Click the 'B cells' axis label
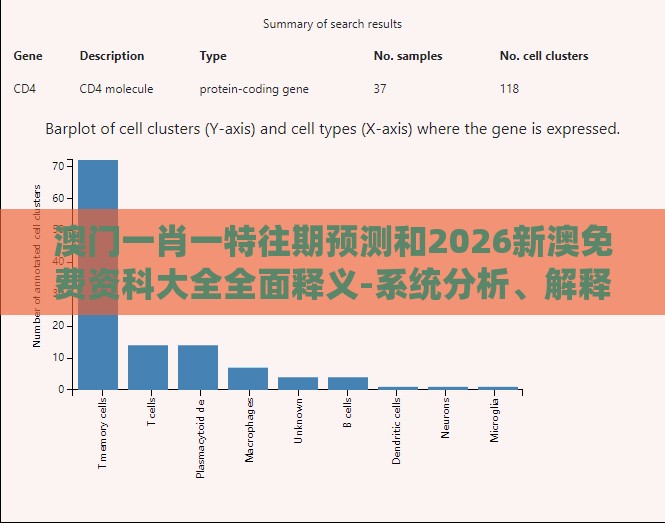The image size is (665, 524). 347,412
